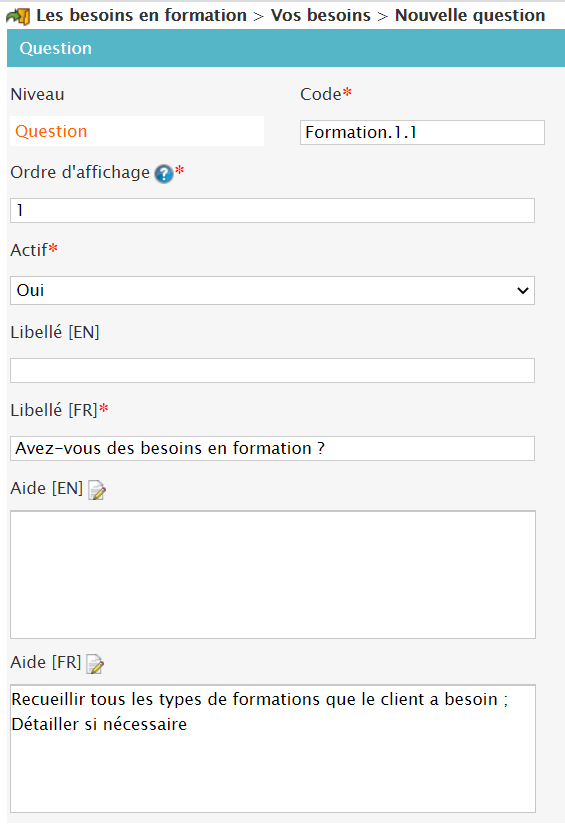Click the Libellé [FR] field with question text
Screen dimensions: 565x825
(x=273, y=448)
